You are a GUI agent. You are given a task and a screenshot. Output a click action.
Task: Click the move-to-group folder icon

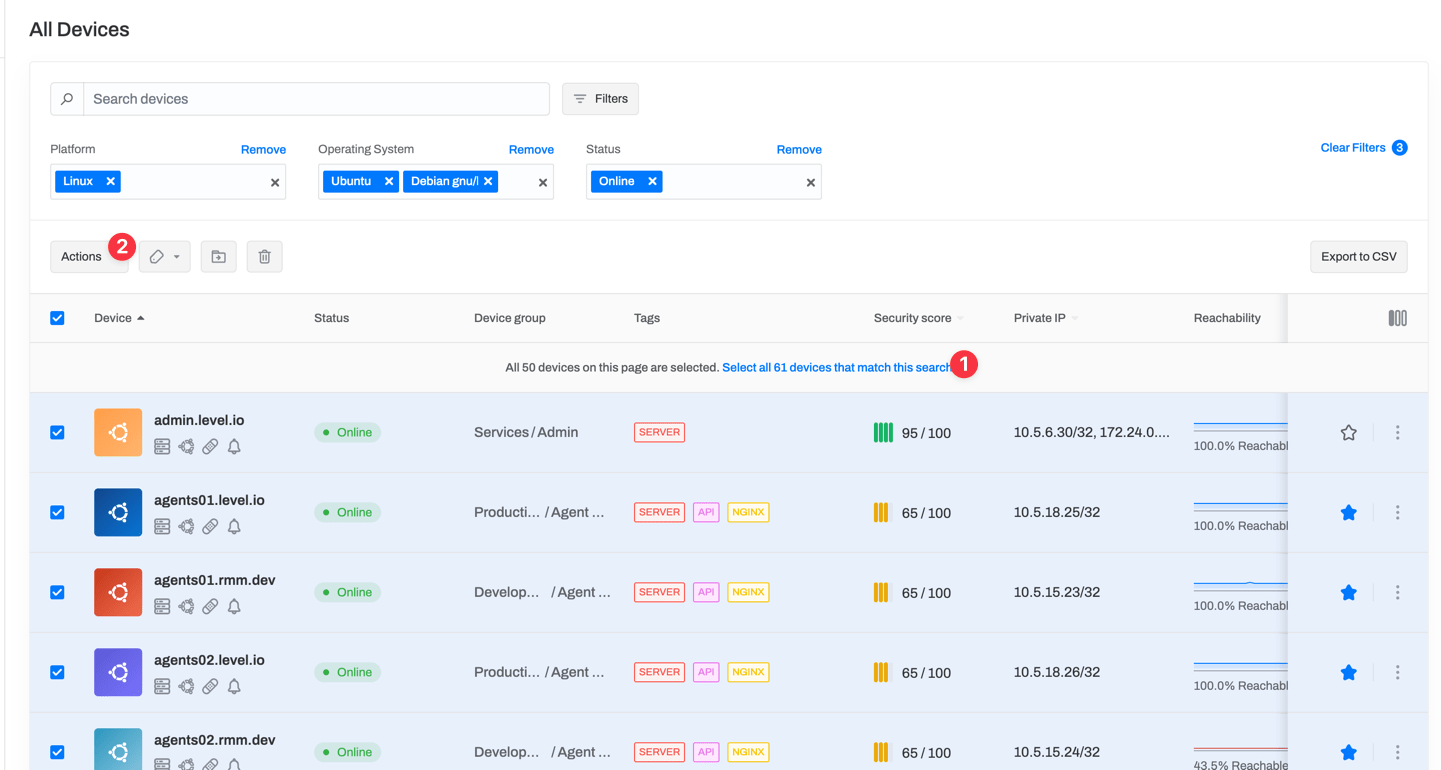218,257
